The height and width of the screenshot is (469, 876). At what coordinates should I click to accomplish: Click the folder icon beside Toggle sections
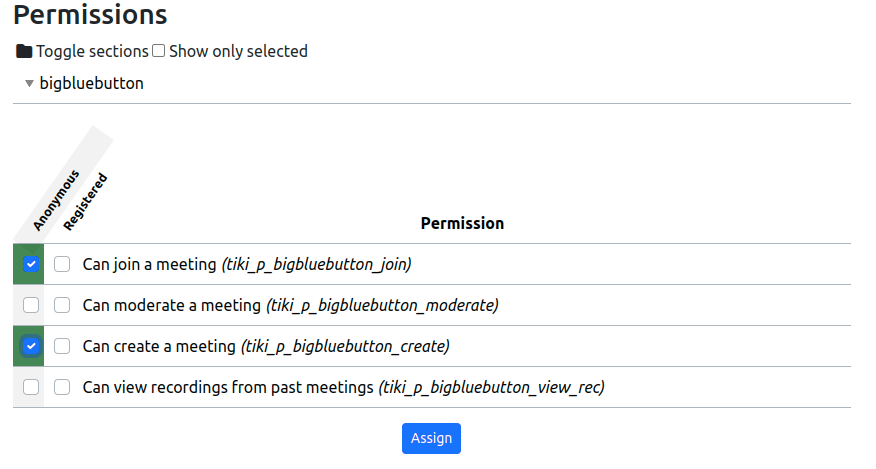[24, 51]
